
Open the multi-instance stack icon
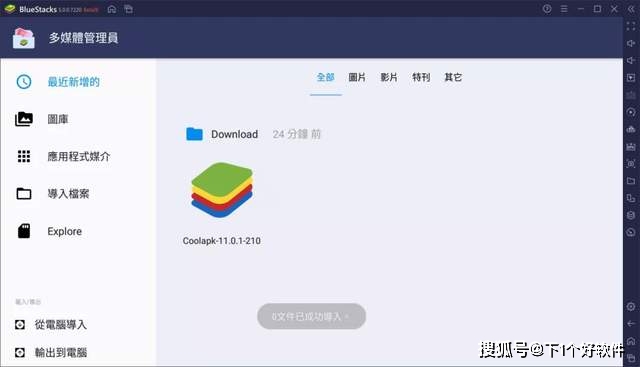click(x=631, y=215)
